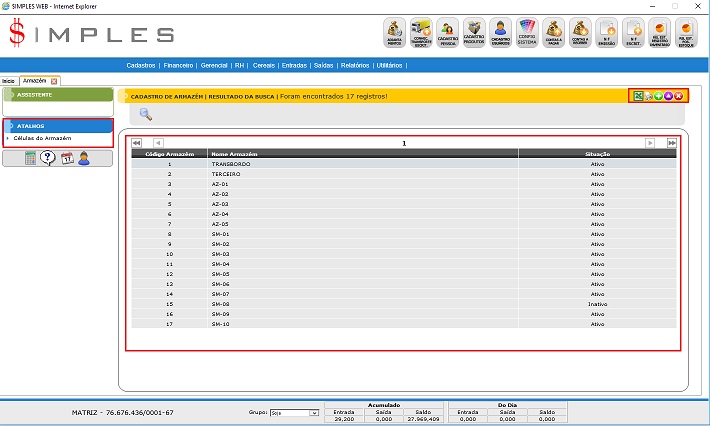The width and height of the screenshot is (710, 426).
Task: Click the user profile icon in sidebar
Action: [84, 157]
